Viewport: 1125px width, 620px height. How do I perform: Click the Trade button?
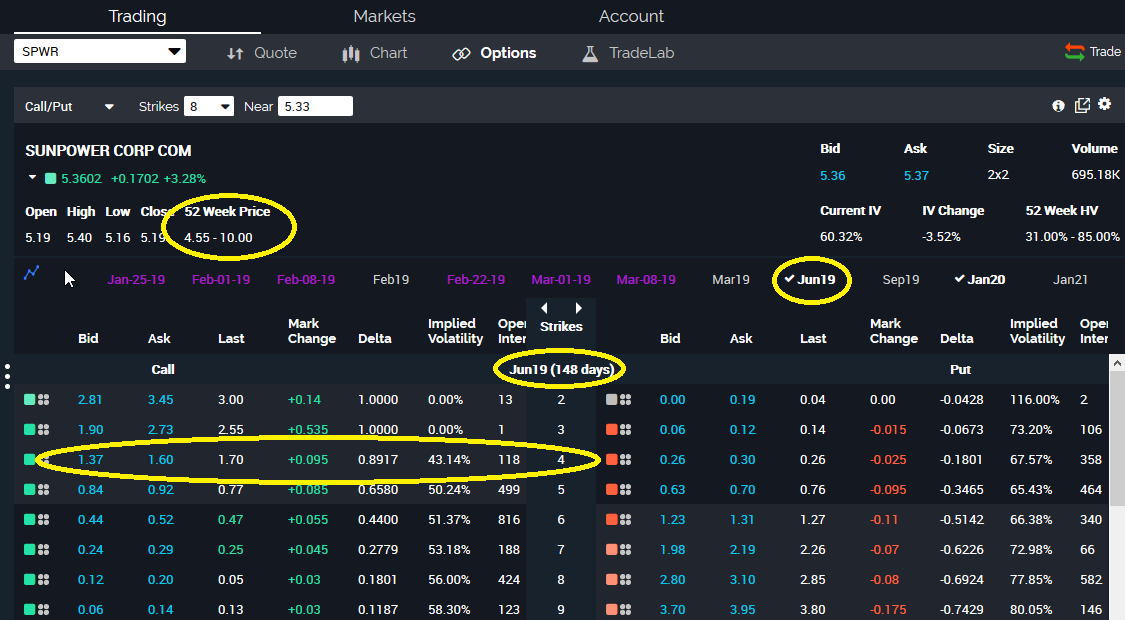click(1093, 52)
